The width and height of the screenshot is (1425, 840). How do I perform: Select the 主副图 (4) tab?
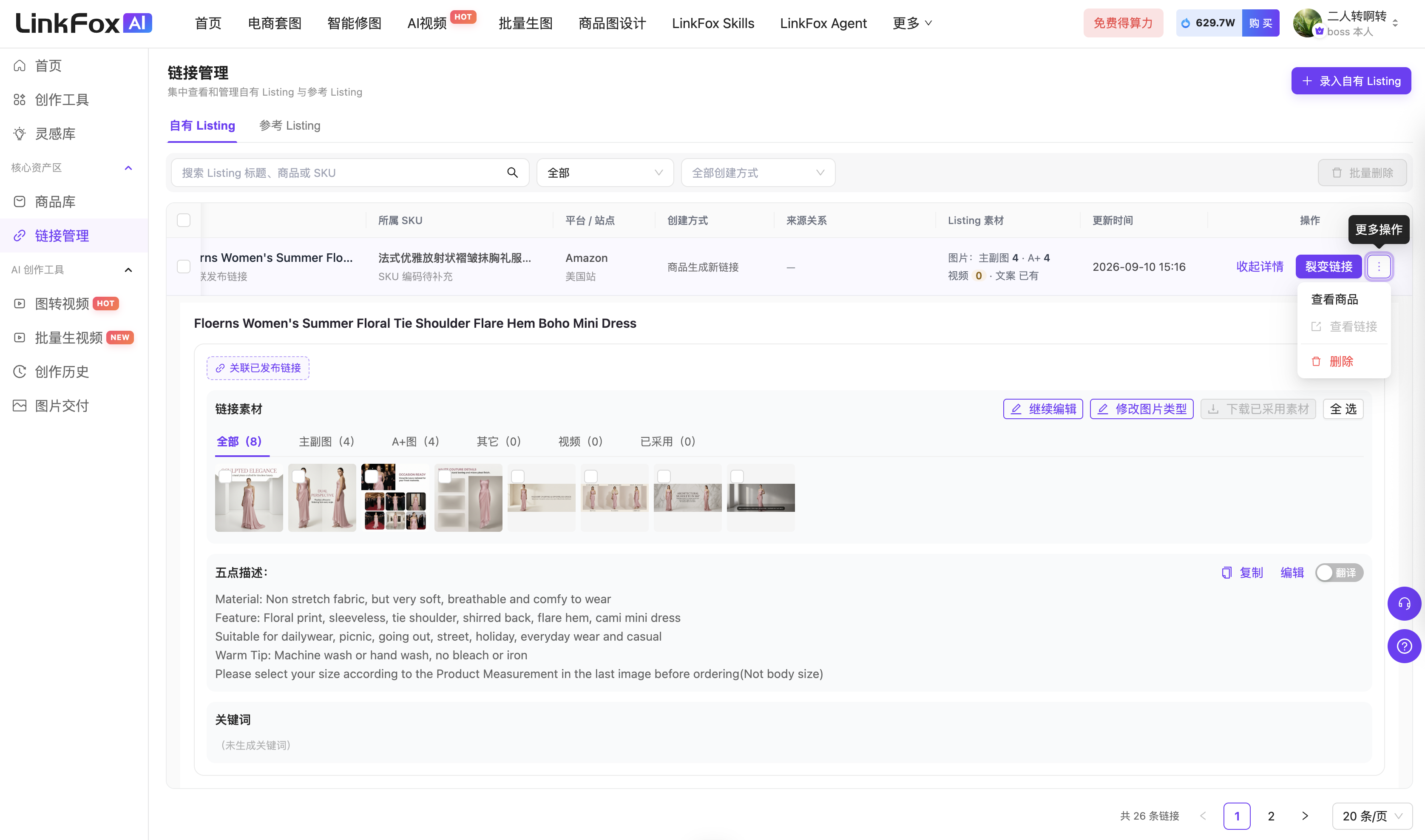(326, 442)
